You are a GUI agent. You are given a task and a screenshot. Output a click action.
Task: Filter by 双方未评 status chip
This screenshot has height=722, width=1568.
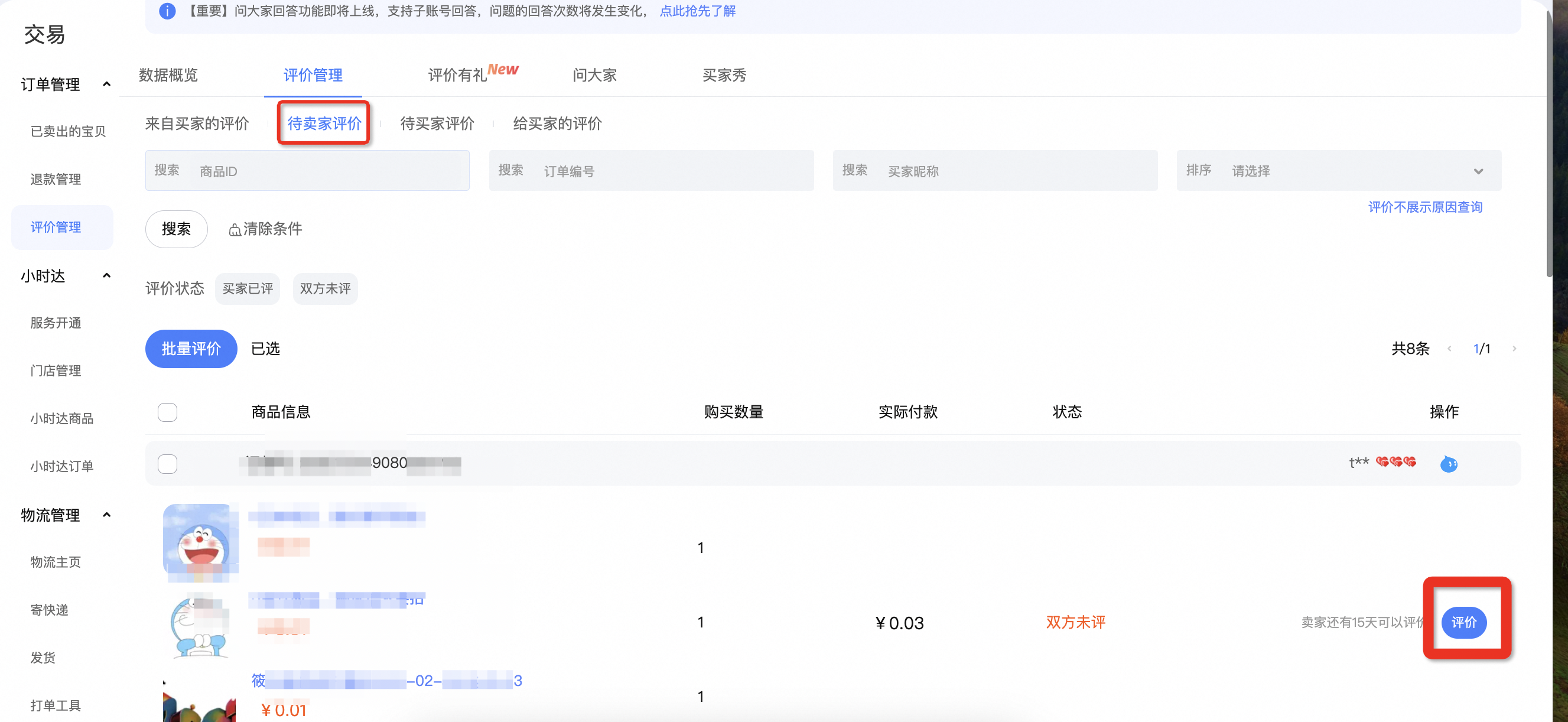tap(325, 288)
